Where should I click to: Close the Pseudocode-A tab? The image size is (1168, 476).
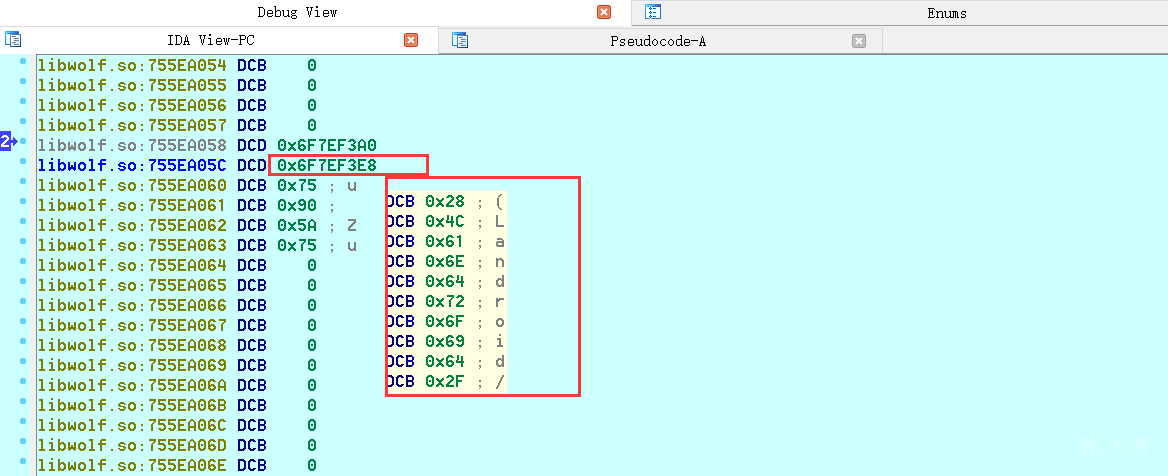coord(859,41)
